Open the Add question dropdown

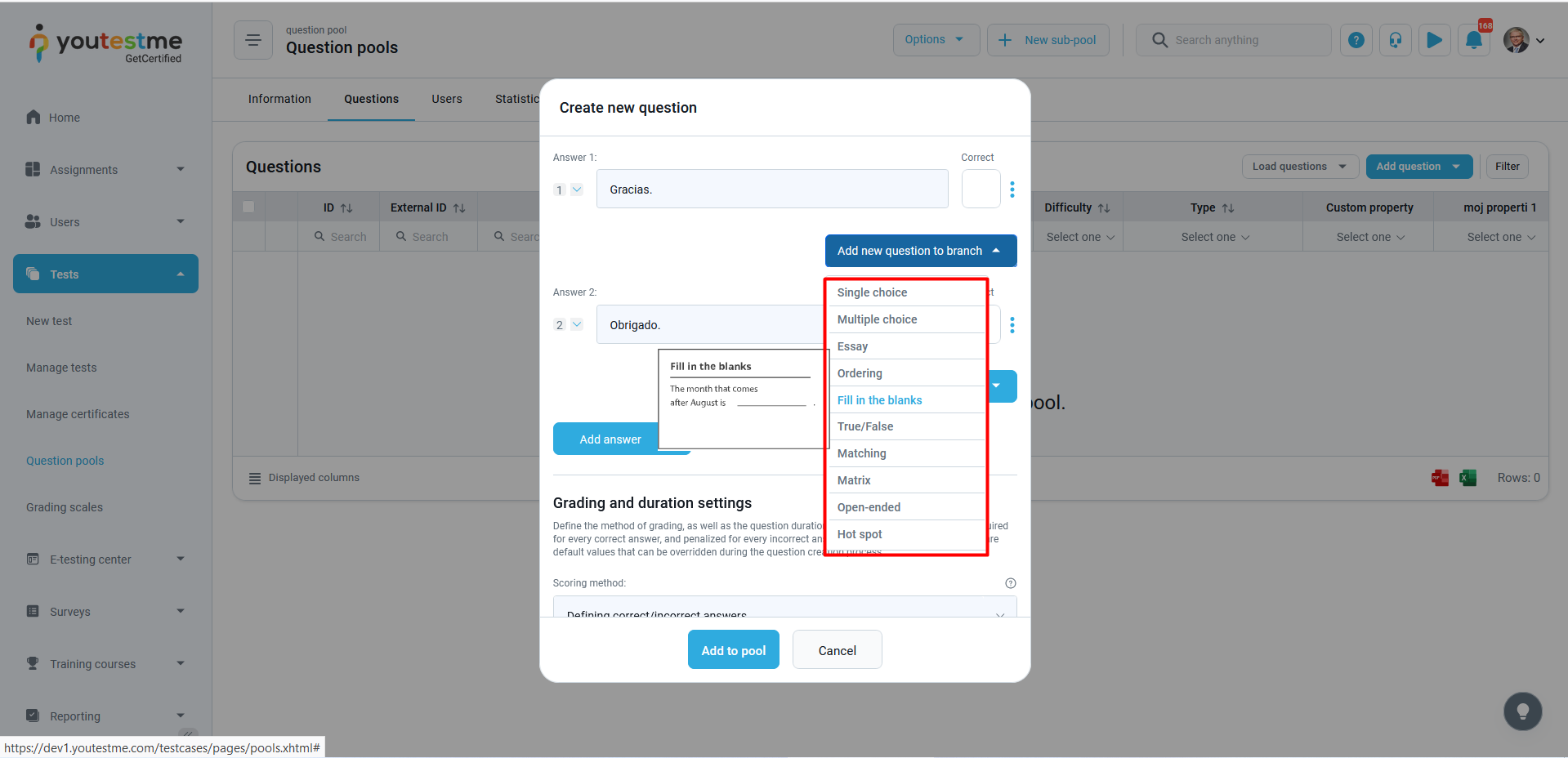pos(1419,167)
